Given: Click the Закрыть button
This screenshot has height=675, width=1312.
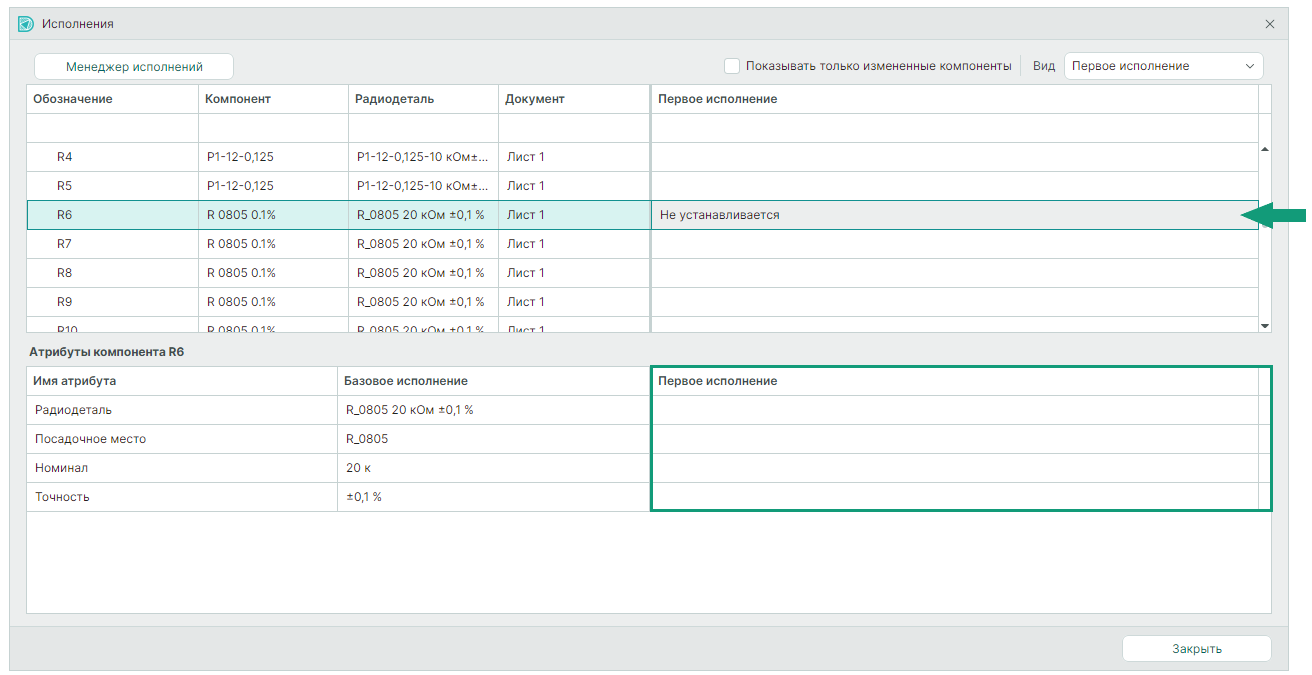Looking at the screenshot, I should point(1197,649).
